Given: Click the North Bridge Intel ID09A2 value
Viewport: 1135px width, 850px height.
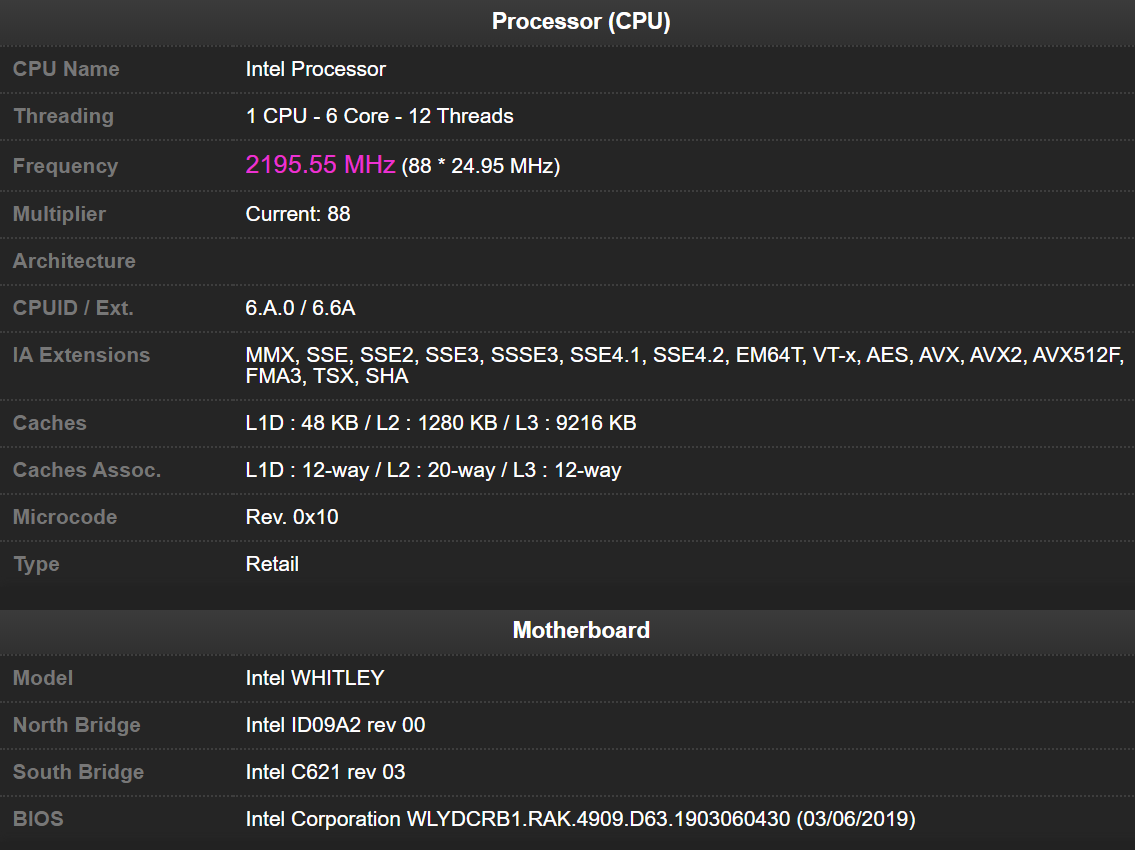Looking at the screenshot, I should tap(335, 725).
